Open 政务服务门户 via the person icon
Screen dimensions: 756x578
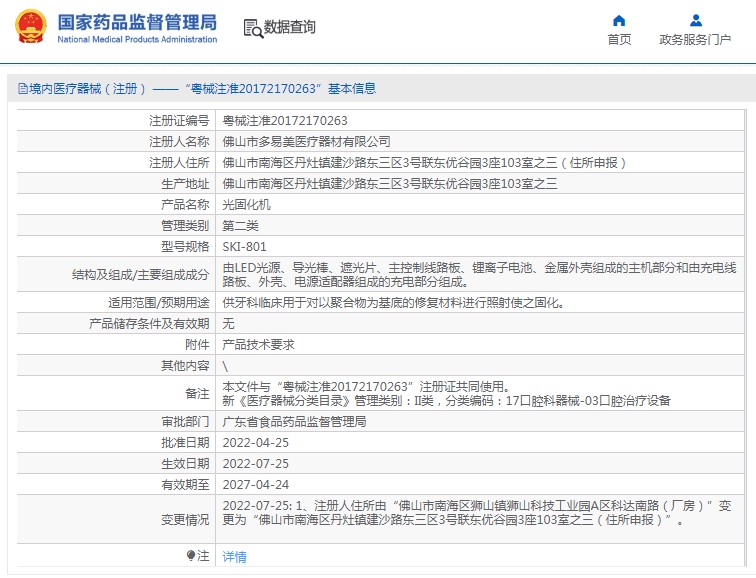(695, 20)
